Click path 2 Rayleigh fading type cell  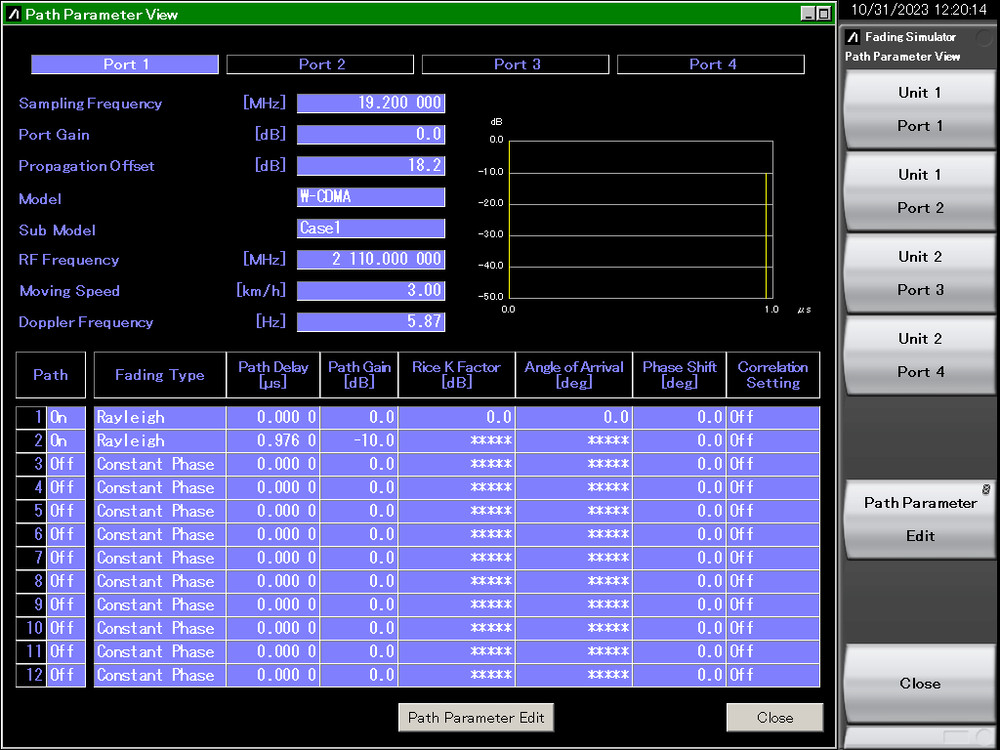(x=160, y=441)
